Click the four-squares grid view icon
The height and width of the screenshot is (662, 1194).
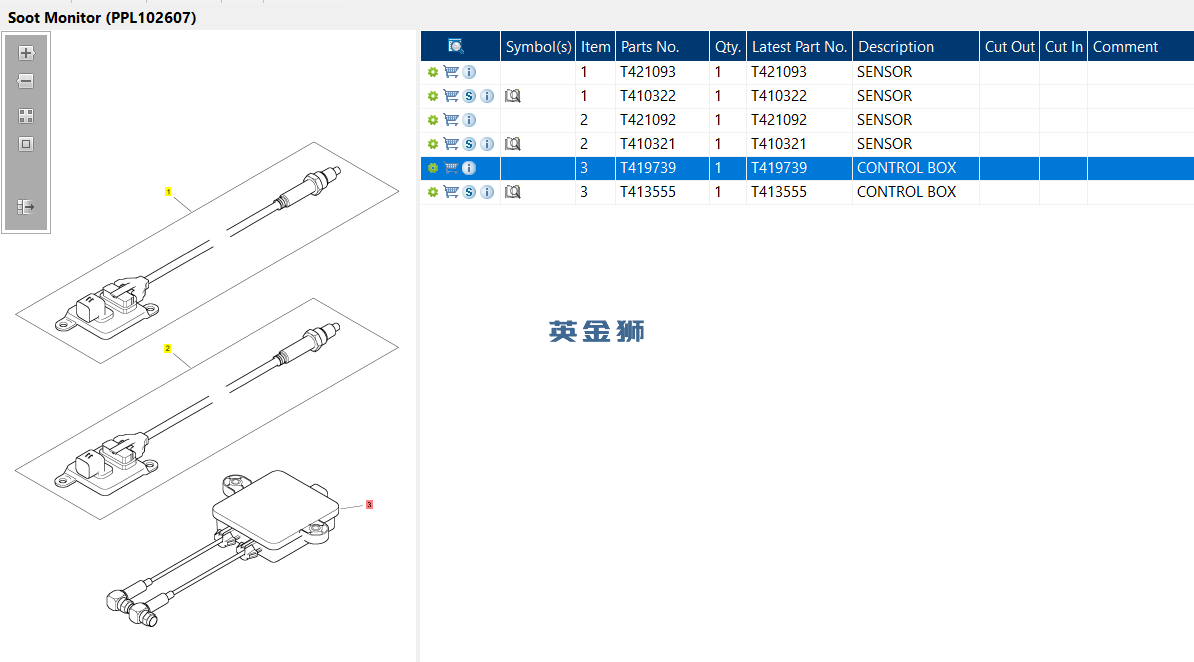[x=26, y=116]
